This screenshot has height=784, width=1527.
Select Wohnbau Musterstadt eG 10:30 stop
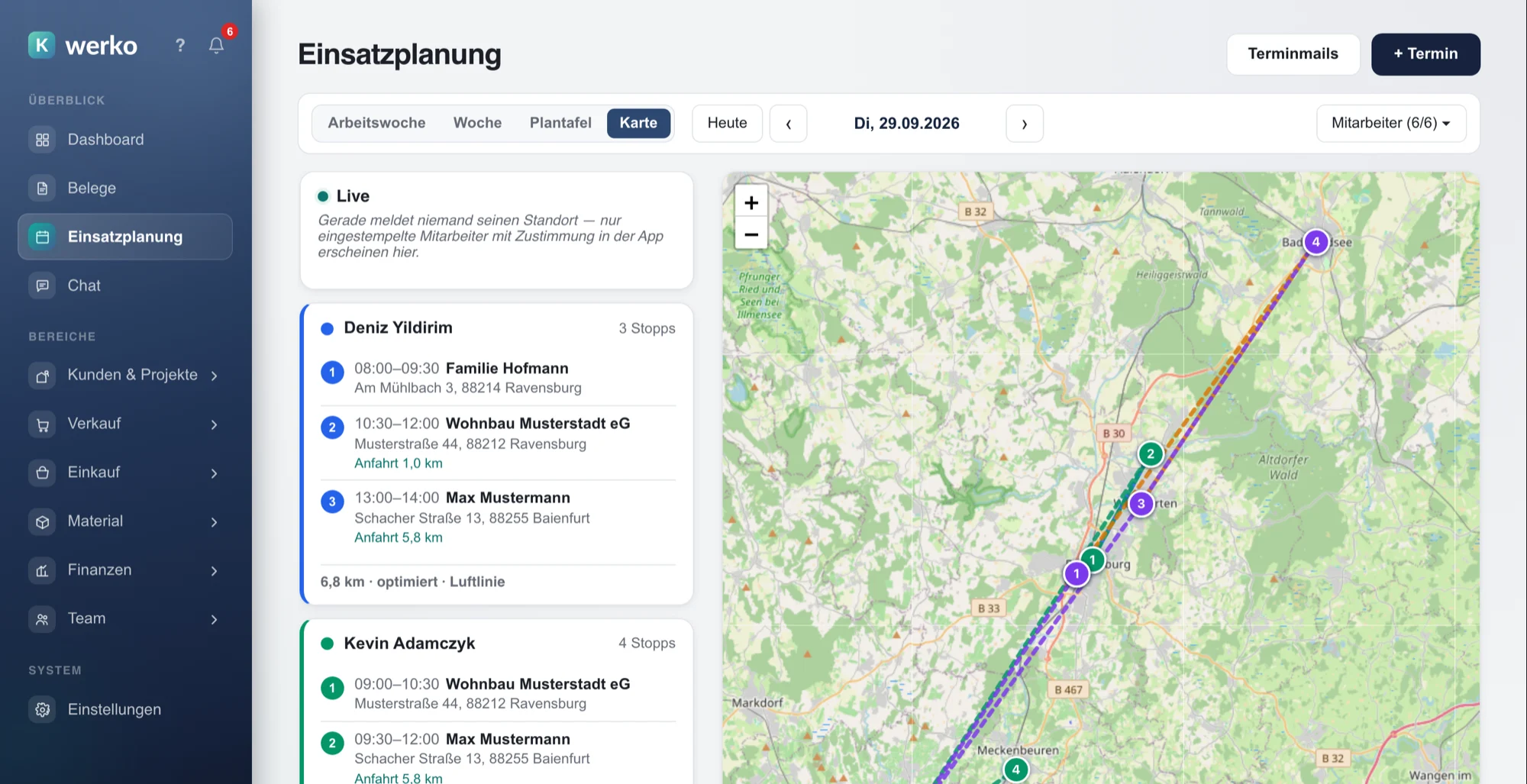pos(498,443)
